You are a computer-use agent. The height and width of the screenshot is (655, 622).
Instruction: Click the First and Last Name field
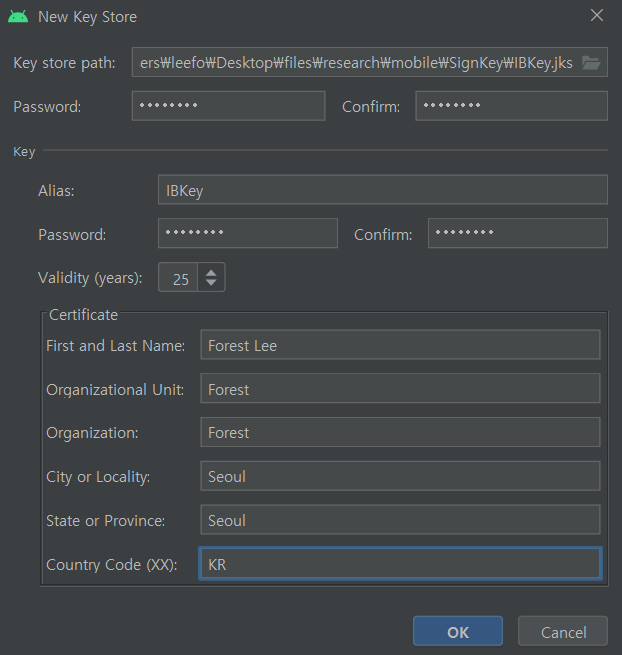tap(400, 345)
